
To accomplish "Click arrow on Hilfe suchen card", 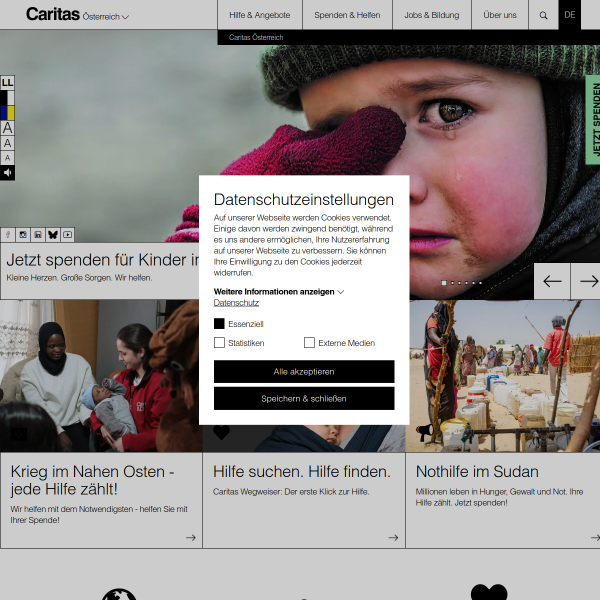I will point(393,538).
